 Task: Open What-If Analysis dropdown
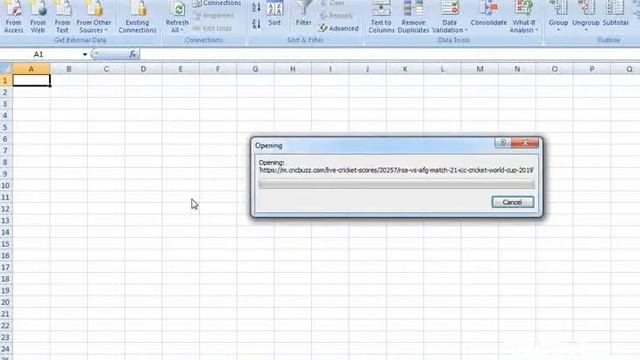click(x=524, y=17)
